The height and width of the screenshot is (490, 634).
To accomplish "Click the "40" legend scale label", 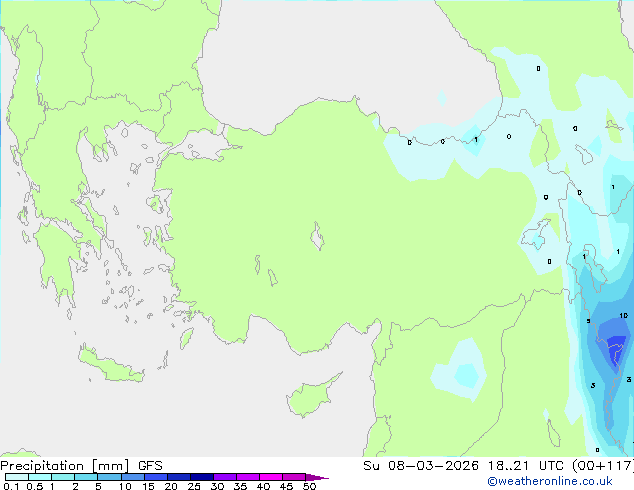I will [263, 486].
